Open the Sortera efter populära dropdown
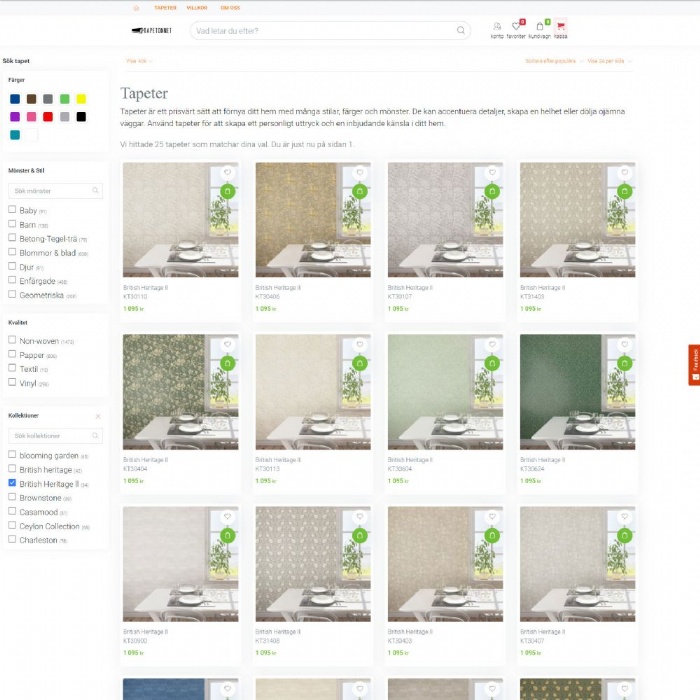Image resolution: width=700 pixels, height=700 pixels. (552, 61)
